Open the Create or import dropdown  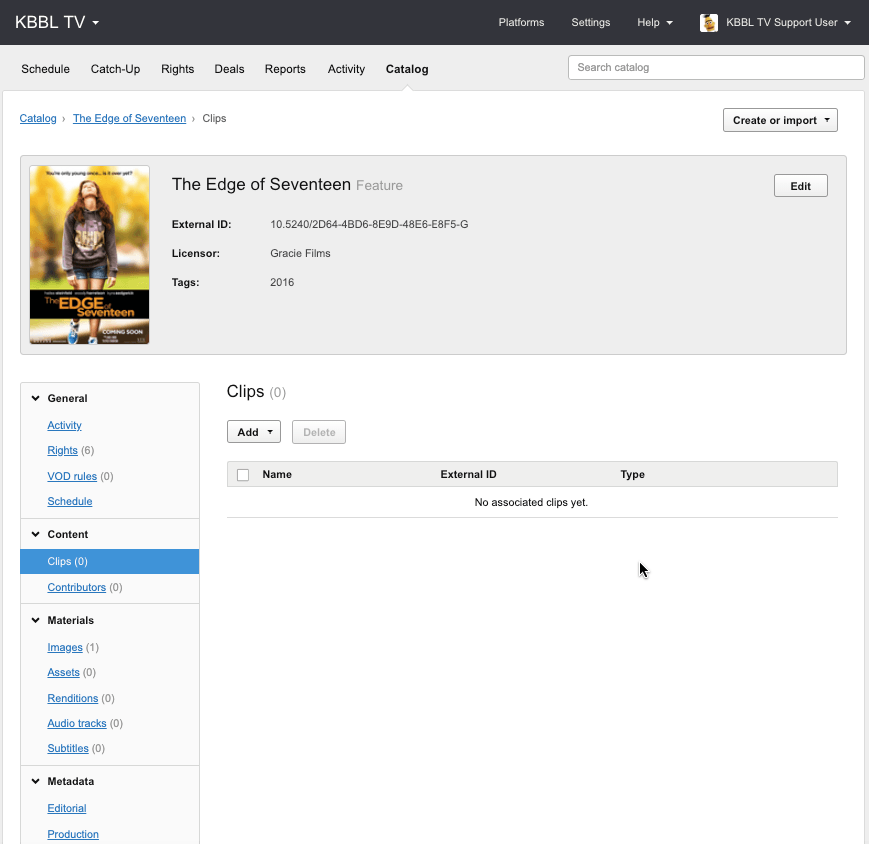[x=780, y=120]
